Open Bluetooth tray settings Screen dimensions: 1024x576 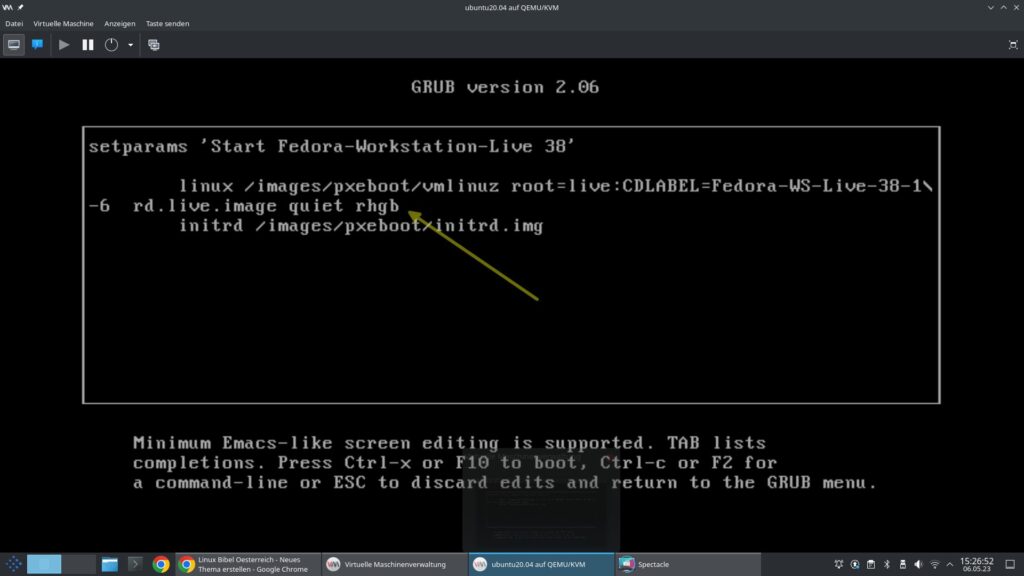coord(887,564)
